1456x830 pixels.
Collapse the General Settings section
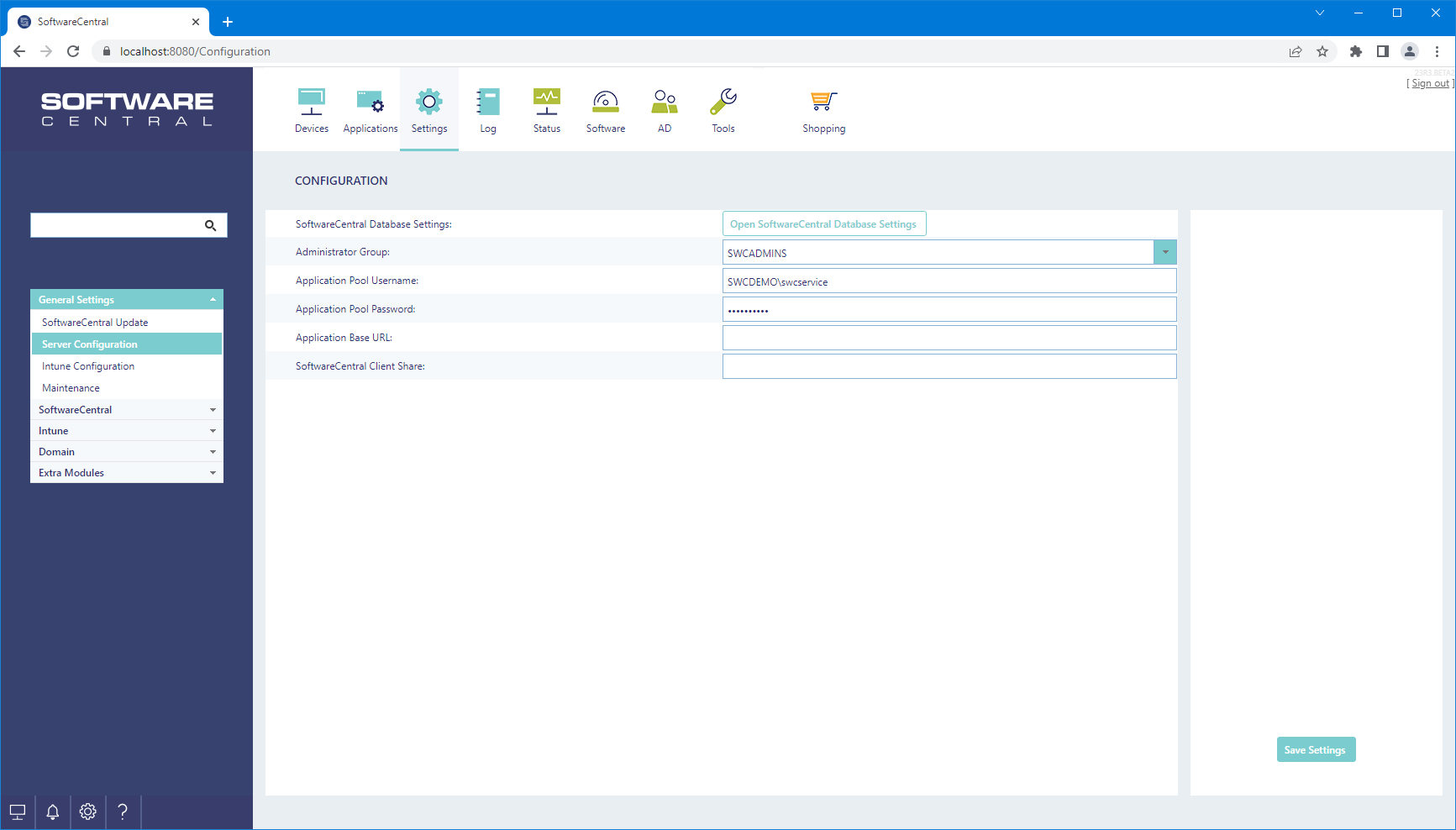tap(127, 300)
